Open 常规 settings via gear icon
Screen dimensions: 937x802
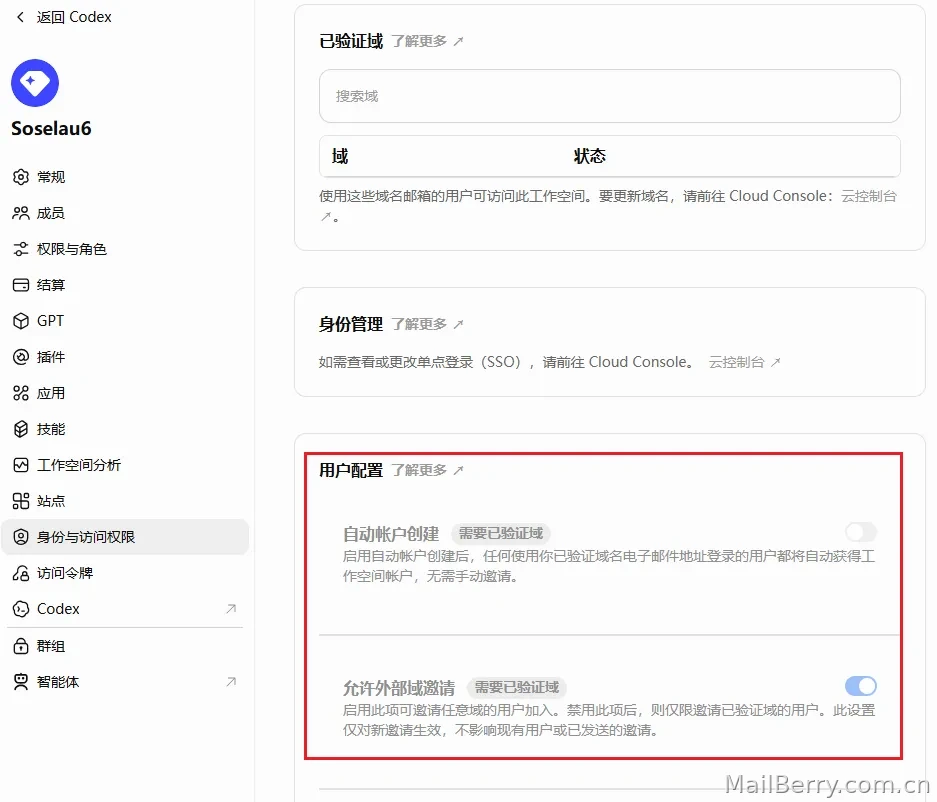(x=21, y=177)
